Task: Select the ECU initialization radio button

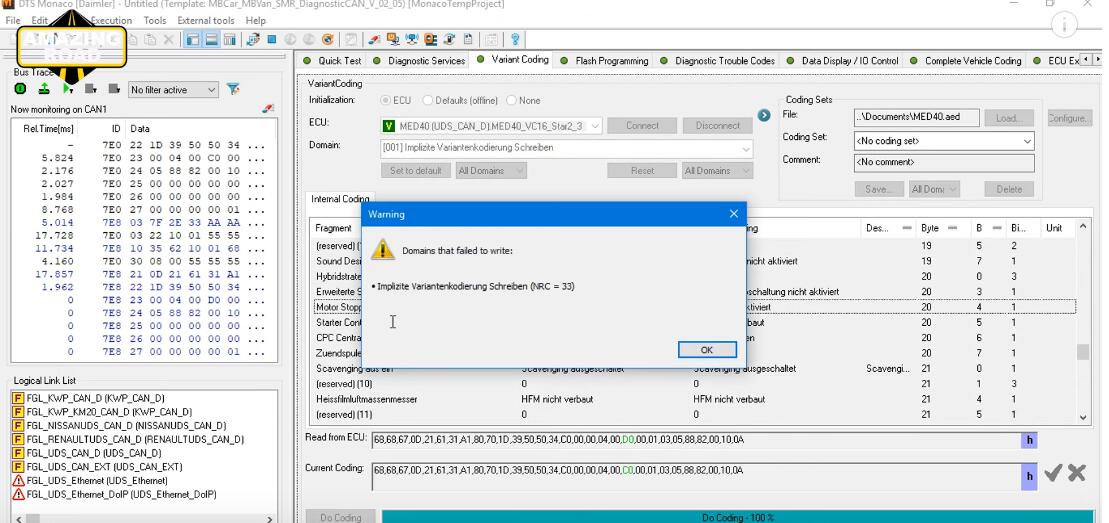Action: (x=385, y=100)
